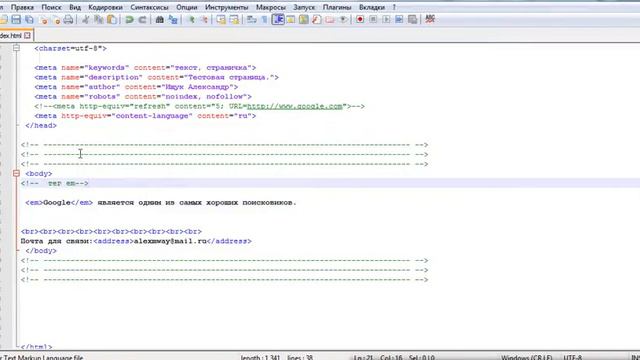Play back the recorded macro icon

tap(386, 19)
